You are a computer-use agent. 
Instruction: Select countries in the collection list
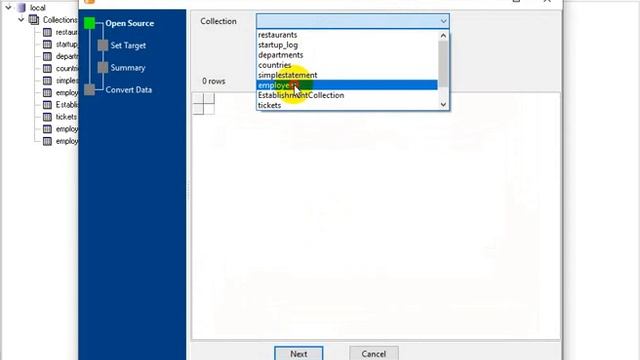coord(347,65)
